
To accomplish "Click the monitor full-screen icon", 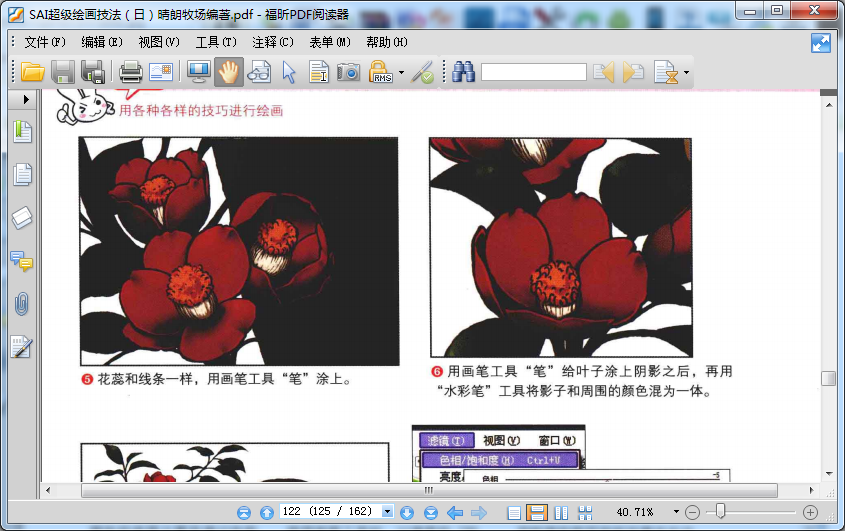I will [x=199, y=72].
